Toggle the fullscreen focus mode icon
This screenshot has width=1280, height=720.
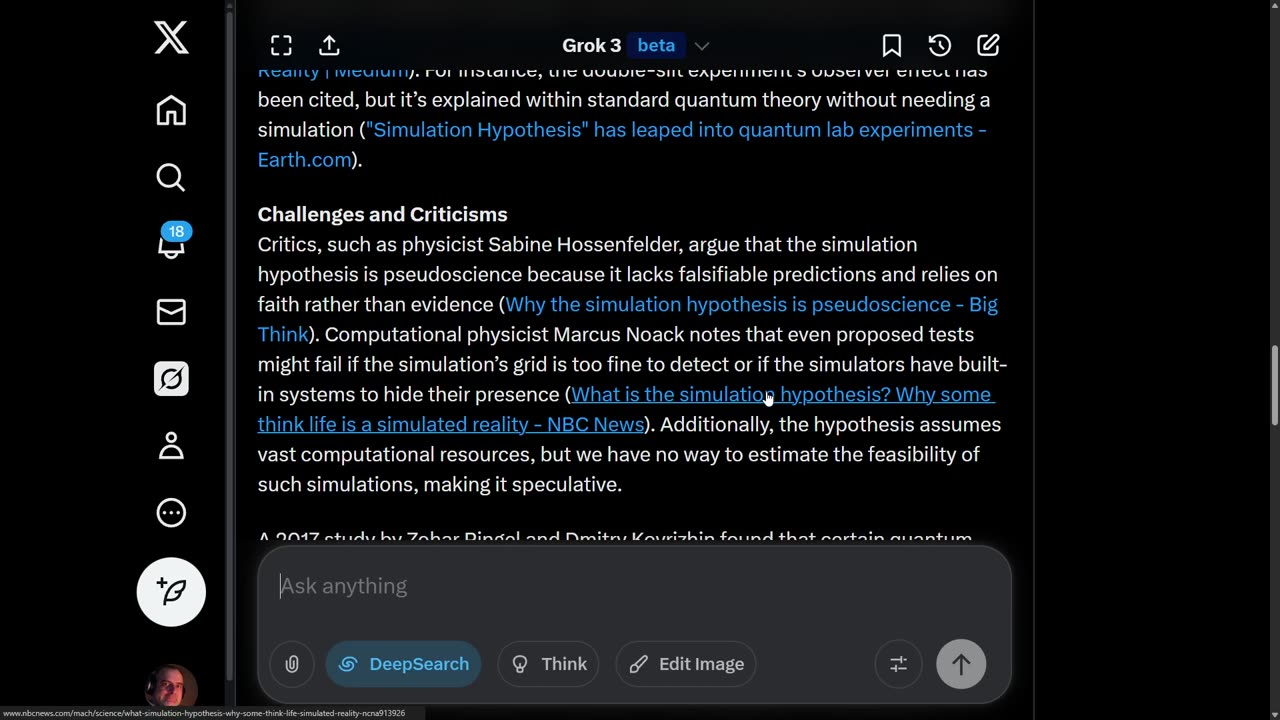(x=281, y=45)
